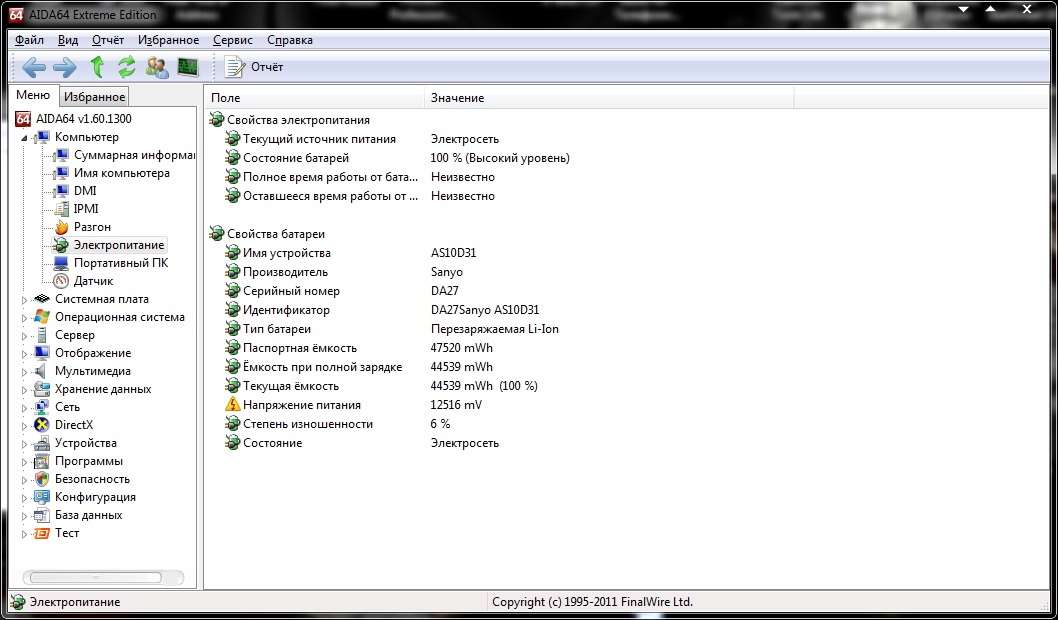Screen dimensions: 1058x620
Task: Expand the Хранение данных node
Action: (x=25, y=390)
